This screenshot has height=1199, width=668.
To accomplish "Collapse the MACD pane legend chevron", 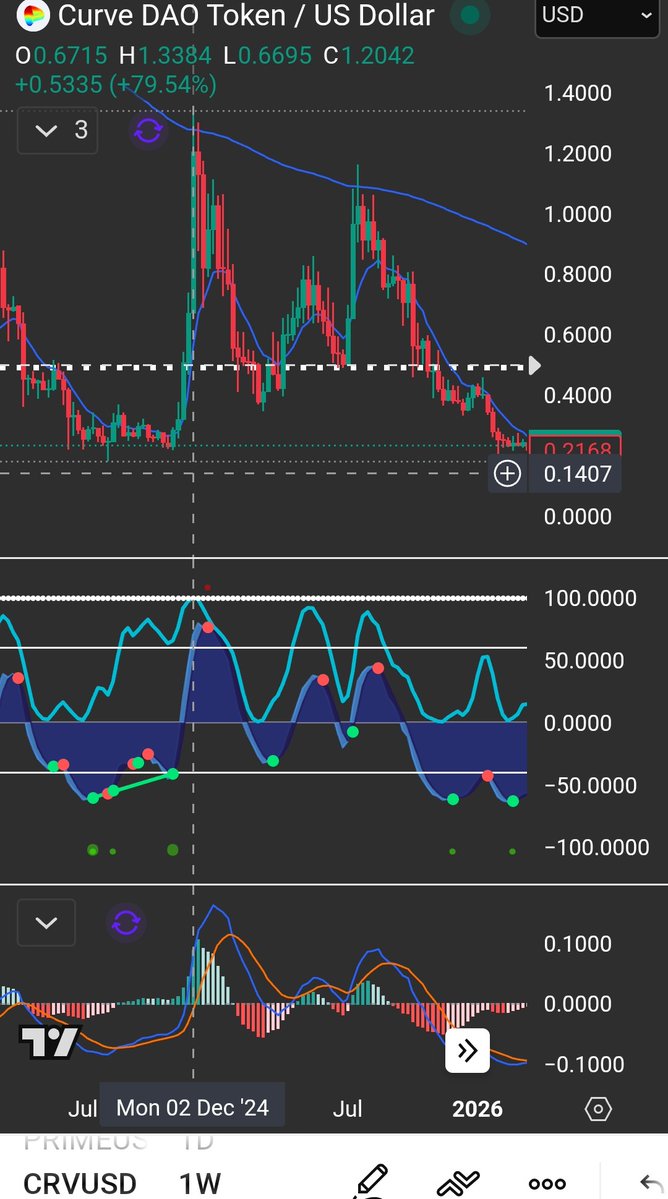I will coord(46,923).
